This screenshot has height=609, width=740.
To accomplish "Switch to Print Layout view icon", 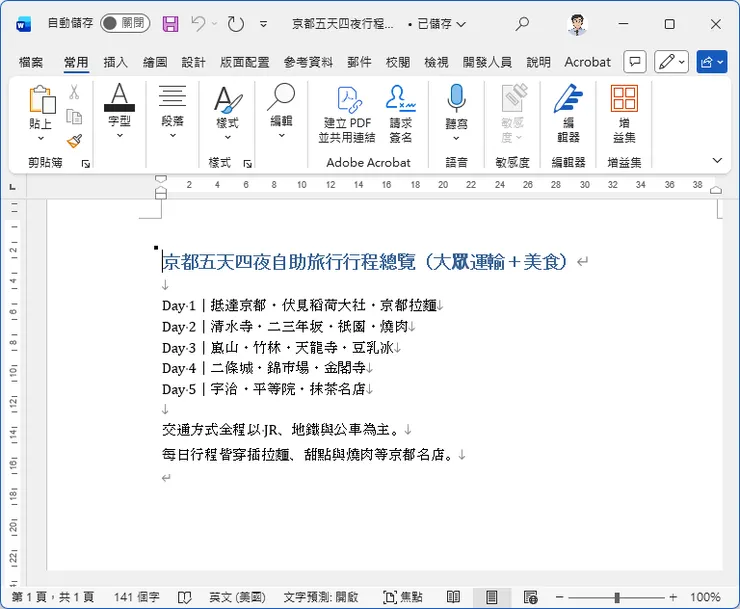I will click(x=491, y=597).
